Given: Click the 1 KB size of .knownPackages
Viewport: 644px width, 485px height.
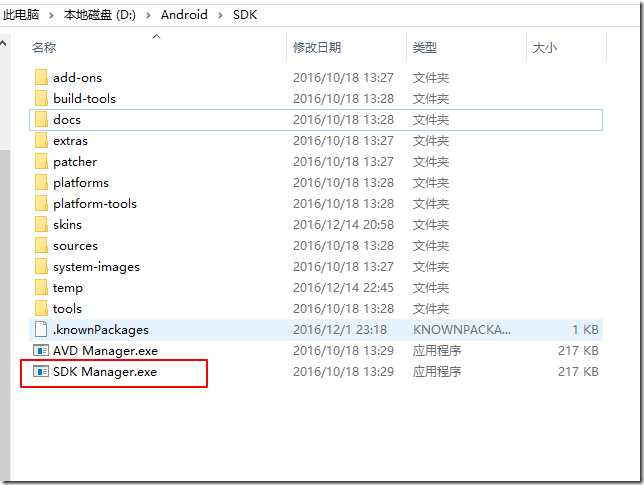Looking at the screenshot, I should point(585,329).
